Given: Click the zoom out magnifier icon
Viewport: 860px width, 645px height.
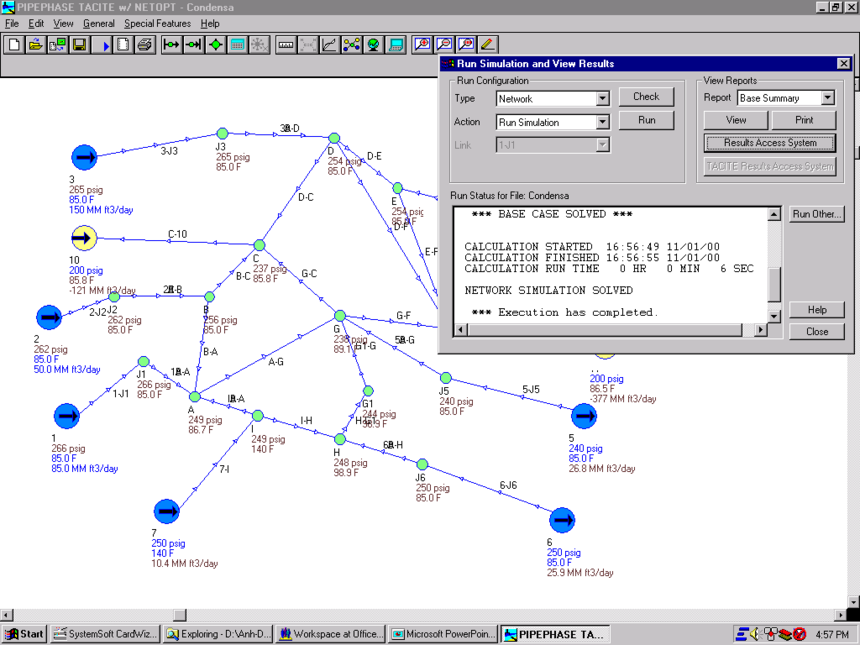Looking at the screenshot, I should pyautogui.click(x=445, y=45).
